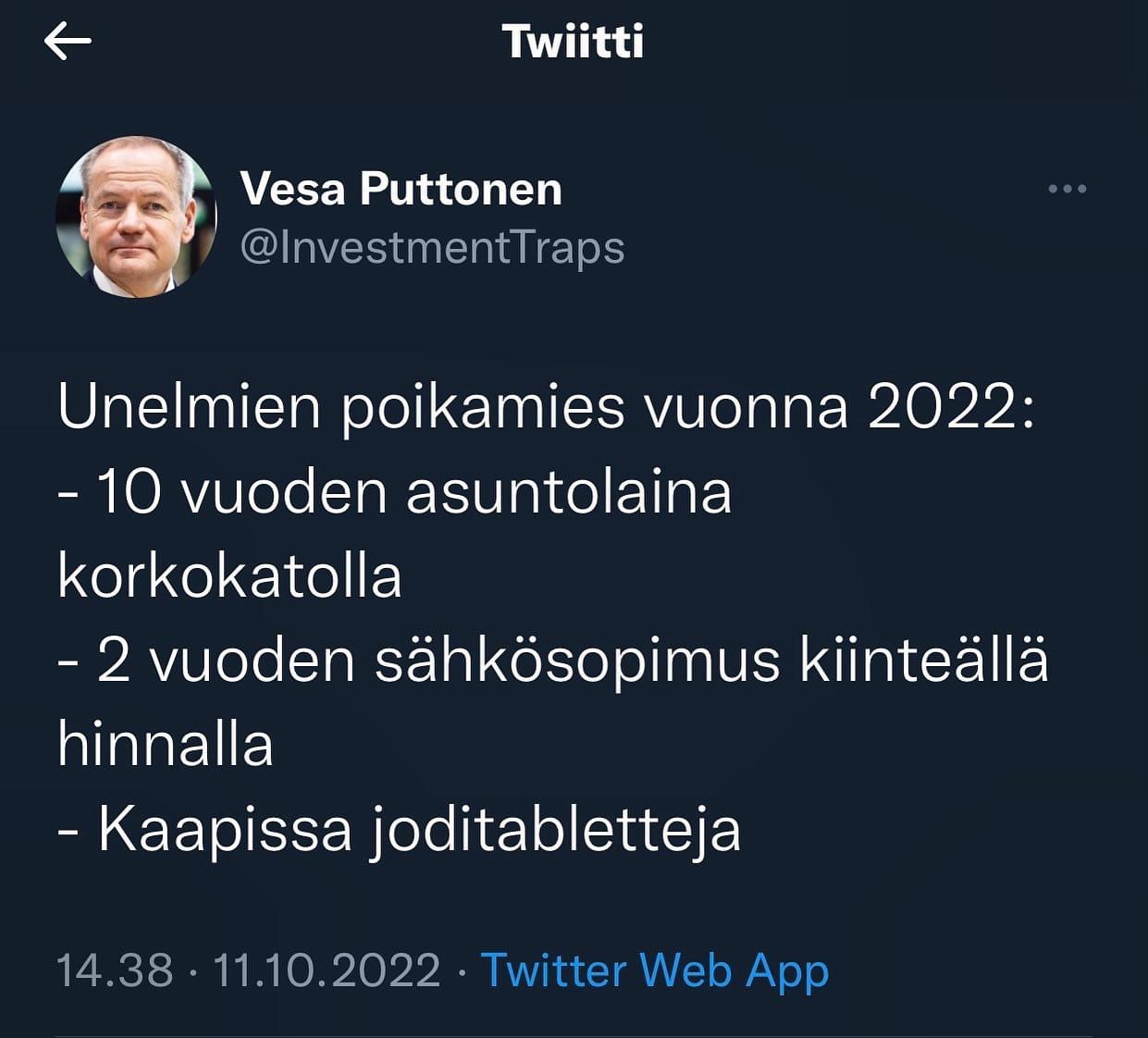Click the line "- 10 vuoden asuntolaina"
The width and height of the screenshot is (1148, 1038).
[x=395, y=491]
